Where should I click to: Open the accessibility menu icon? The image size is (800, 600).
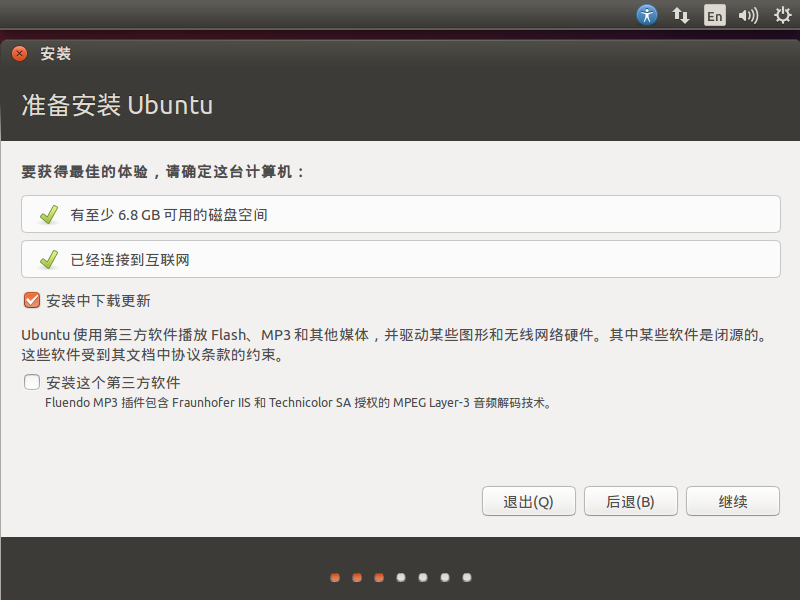646,15
